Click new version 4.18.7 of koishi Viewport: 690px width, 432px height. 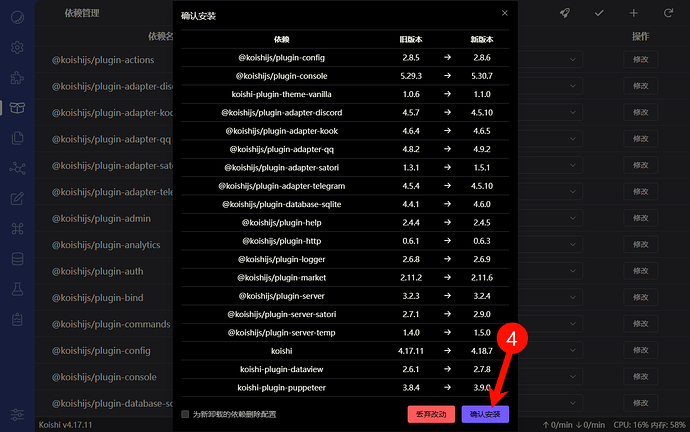(x=482, y=351)
